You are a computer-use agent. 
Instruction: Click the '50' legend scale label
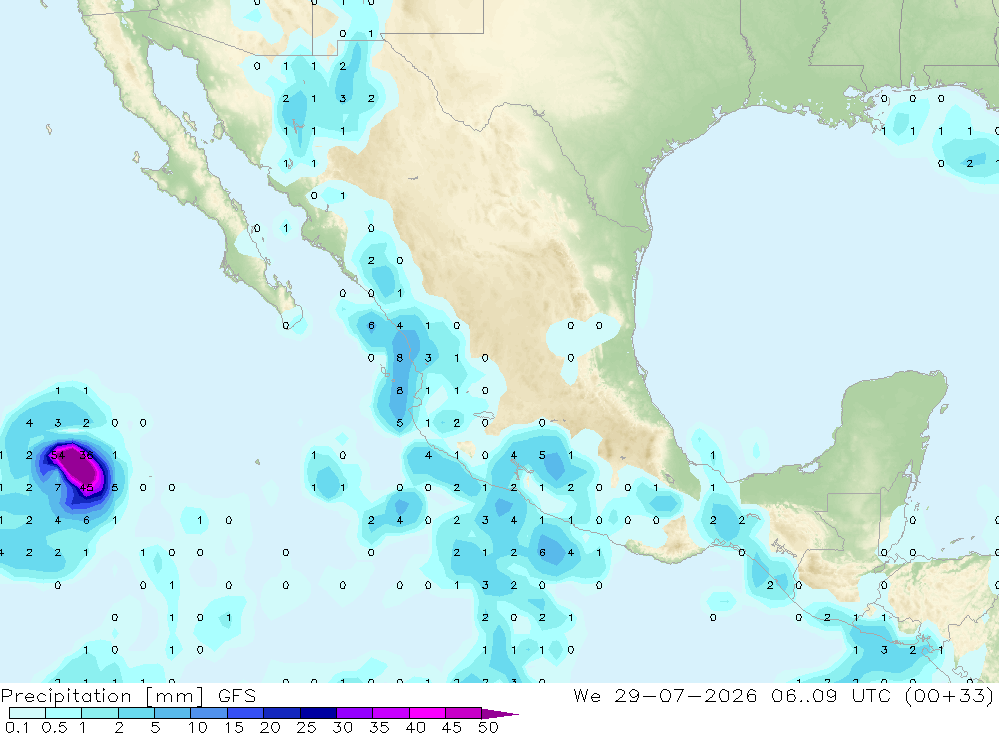coord(488,727)
